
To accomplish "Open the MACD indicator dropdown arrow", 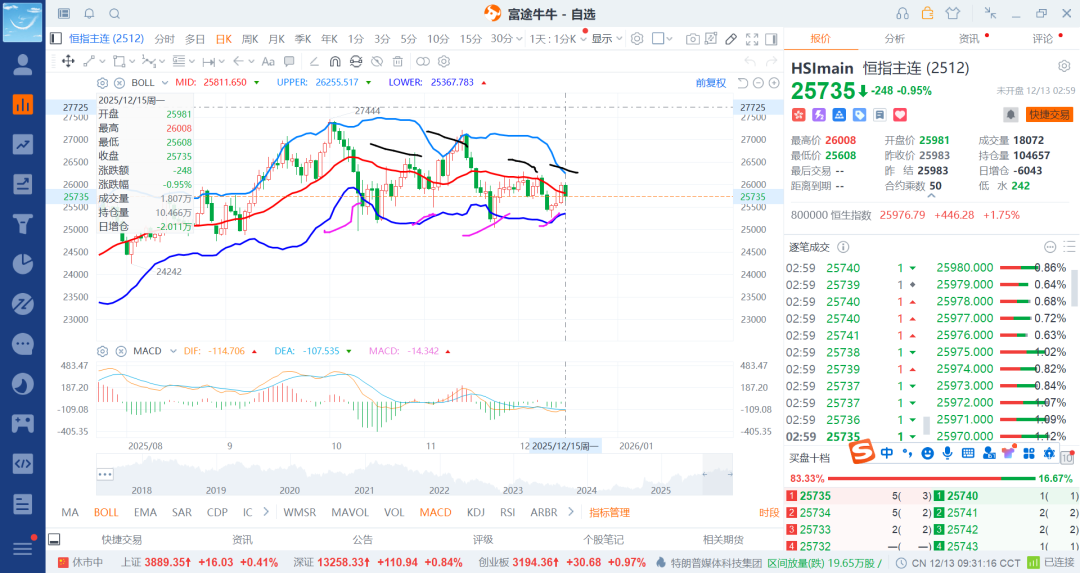I will pos(173,351).
